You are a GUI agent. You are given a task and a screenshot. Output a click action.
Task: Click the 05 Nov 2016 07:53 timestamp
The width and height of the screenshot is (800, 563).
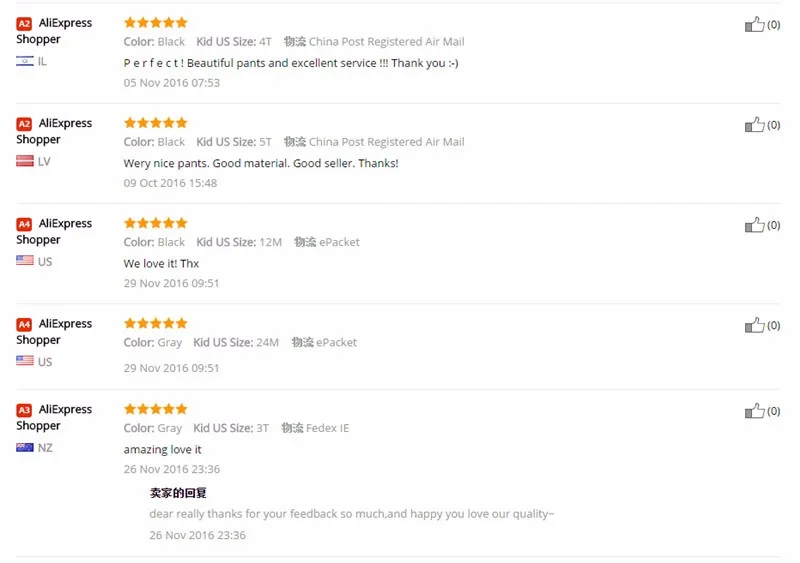click(171, 83)
